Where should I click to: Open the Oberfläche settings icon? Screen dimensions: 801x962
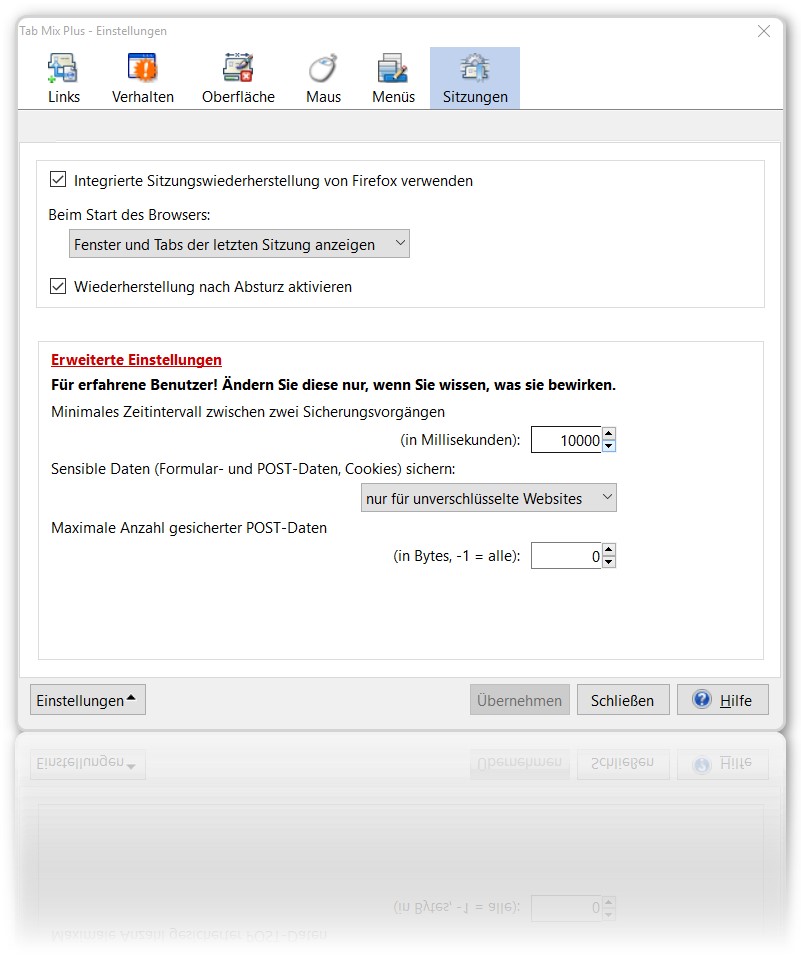238,67
